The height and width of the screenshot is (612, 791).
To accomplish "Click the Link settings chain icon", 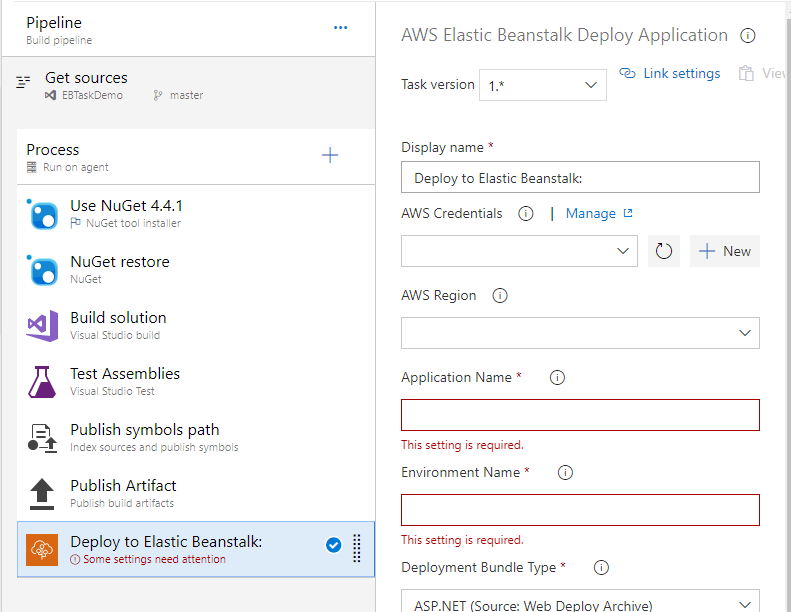I will click(627, 73).
